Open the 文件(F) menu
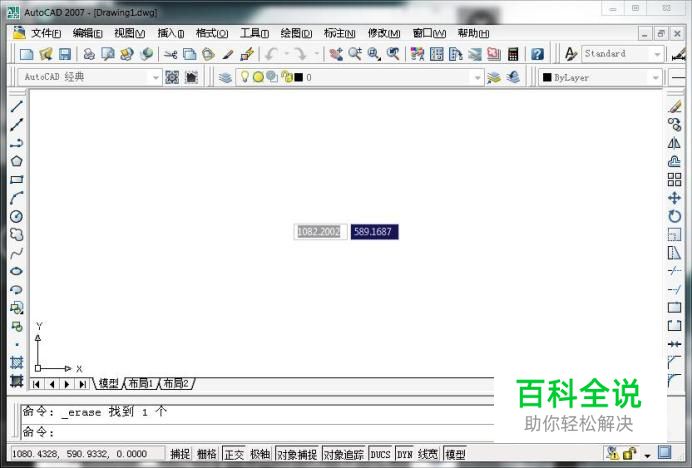692x468 pixels. click(x=45, y=33)
